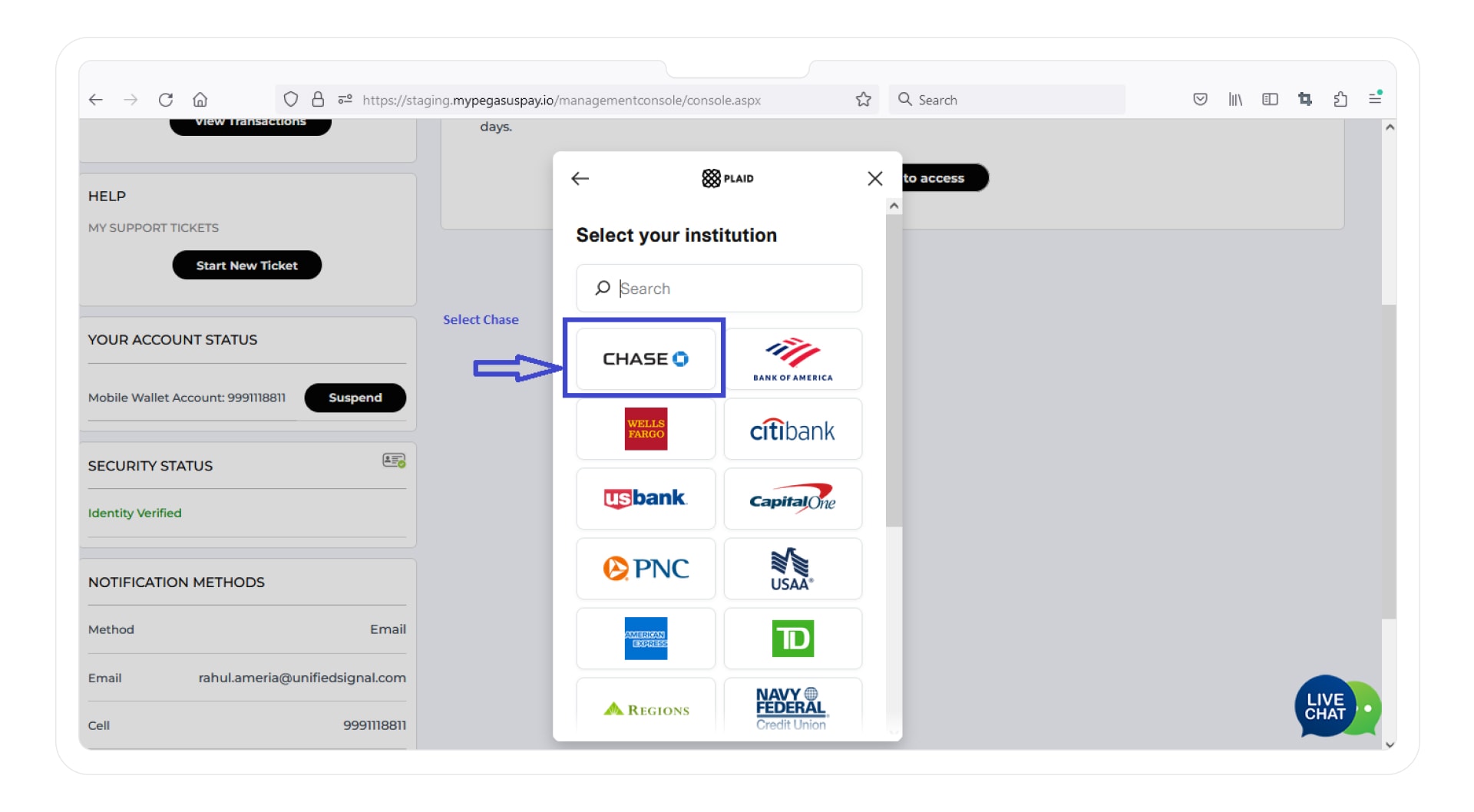The image size is (1474, 812).
Task: Click the Plaid logo in dialog header
Action: click(x=728, y=179)
